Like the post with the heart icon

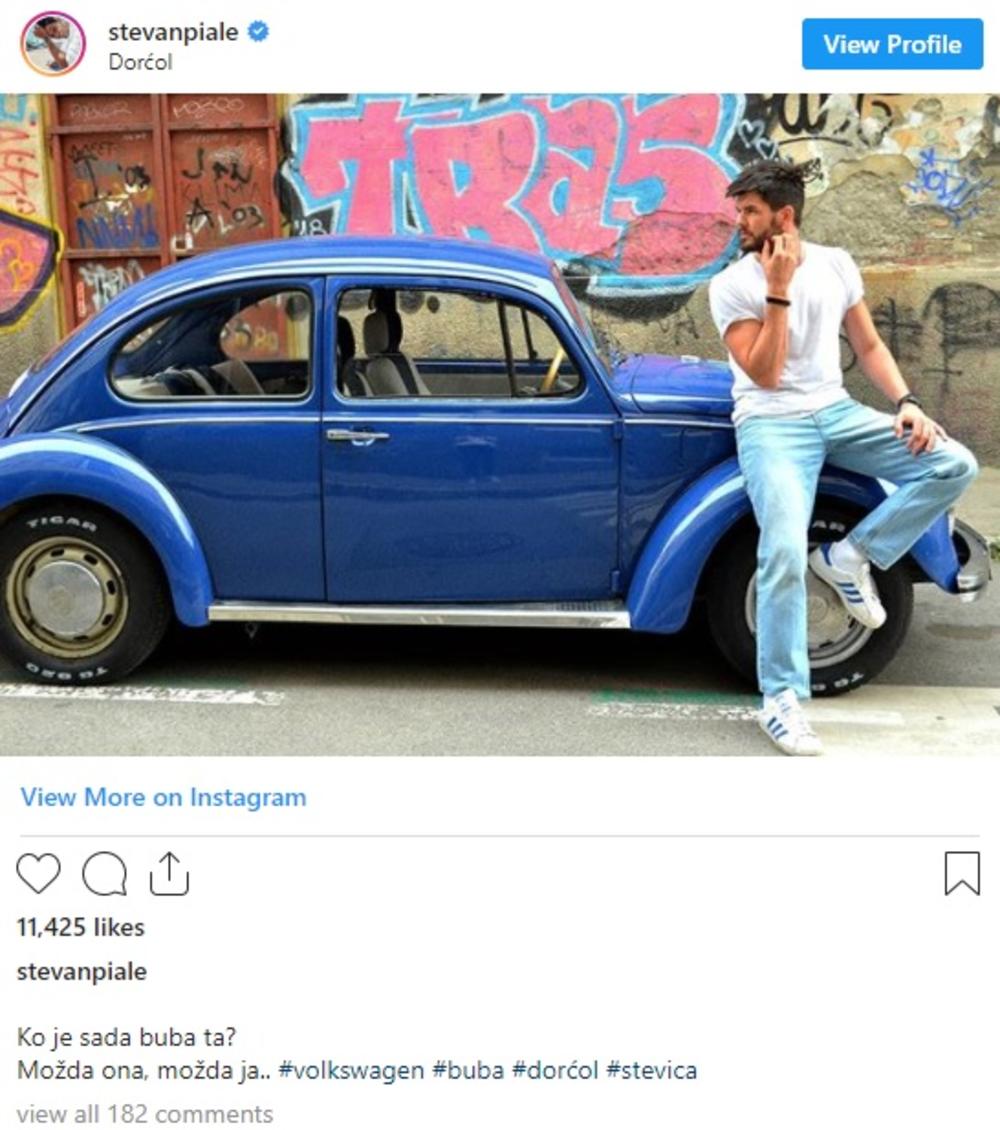tap(38, 873)
